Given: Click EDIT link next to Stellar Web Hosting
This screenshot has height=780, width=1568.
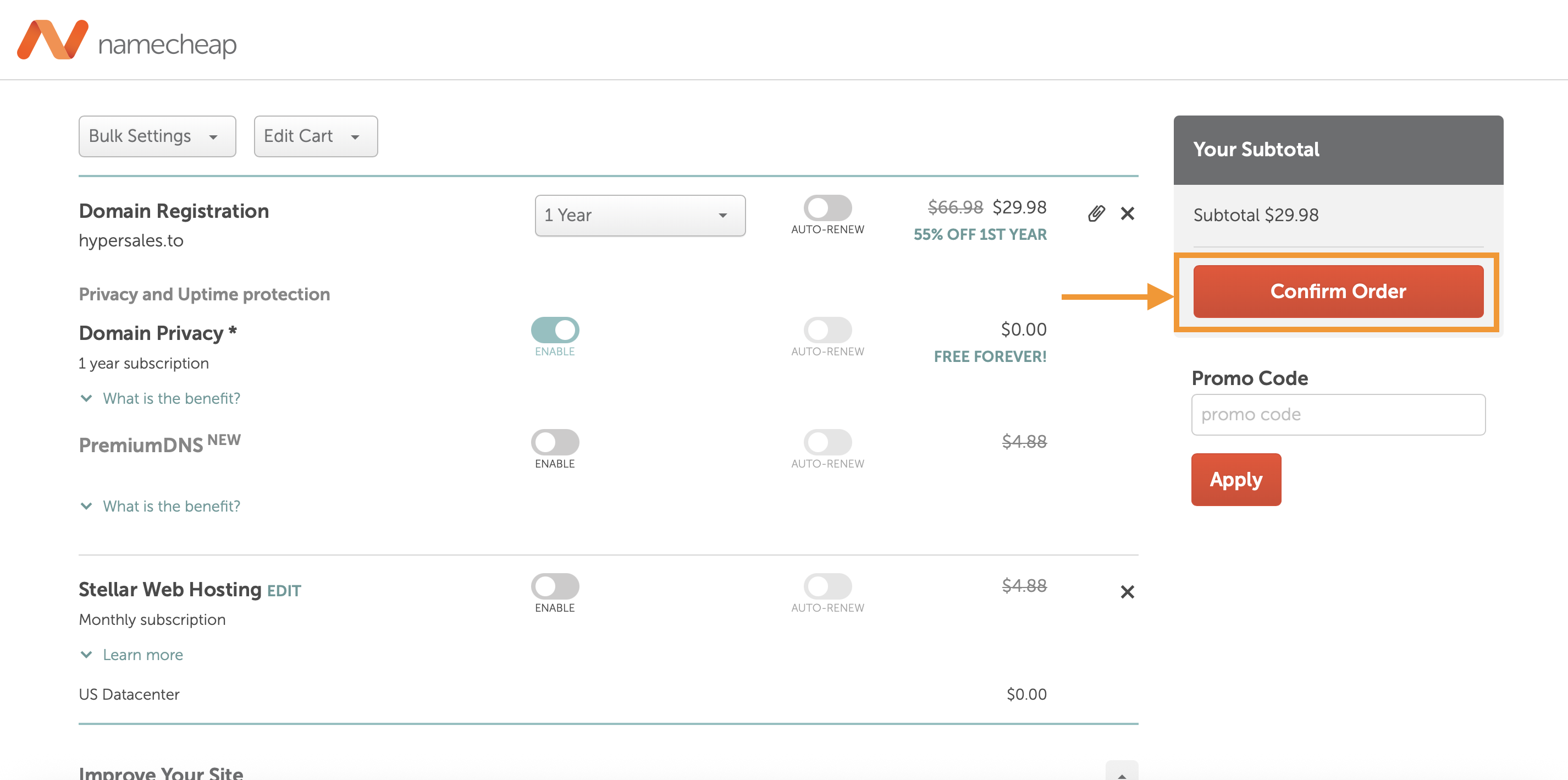Looking at the screenshot, I should pyautogui.click(x=284, y=591).
